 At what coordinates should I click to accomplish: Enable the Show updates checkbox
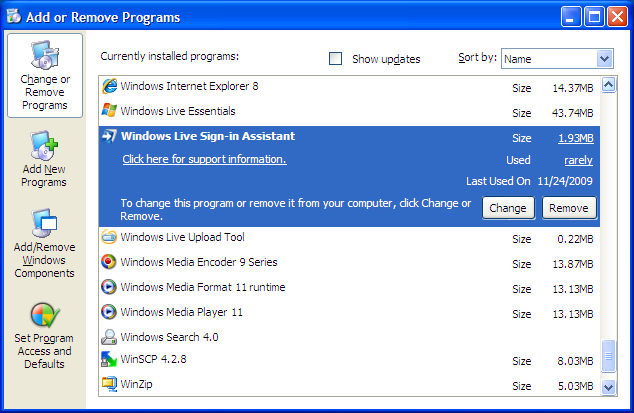(x=336, y=59)
